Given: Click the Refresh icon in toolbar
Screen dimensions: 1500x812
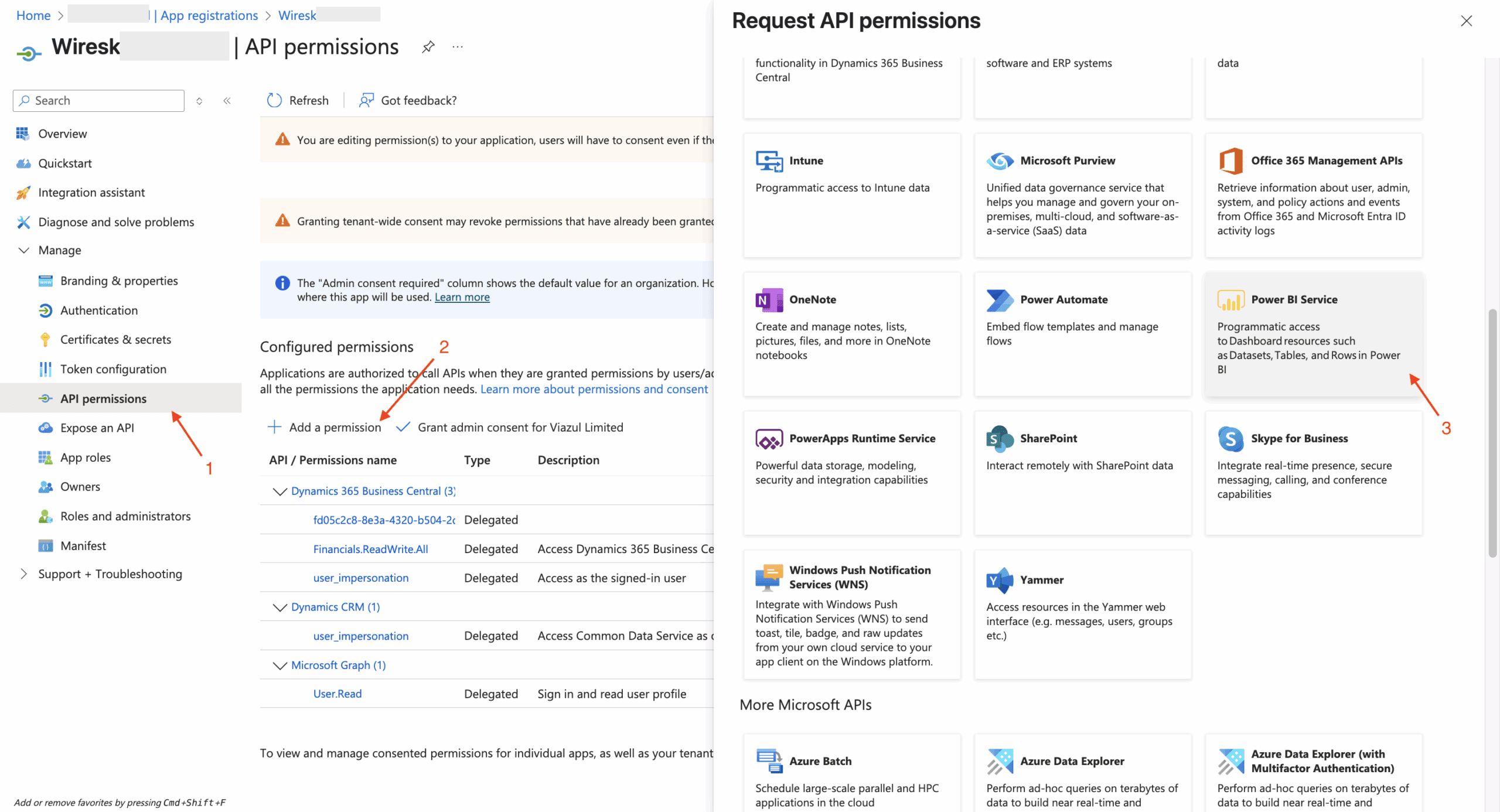Looking at the screenshot, I should (x=274, y=100).
